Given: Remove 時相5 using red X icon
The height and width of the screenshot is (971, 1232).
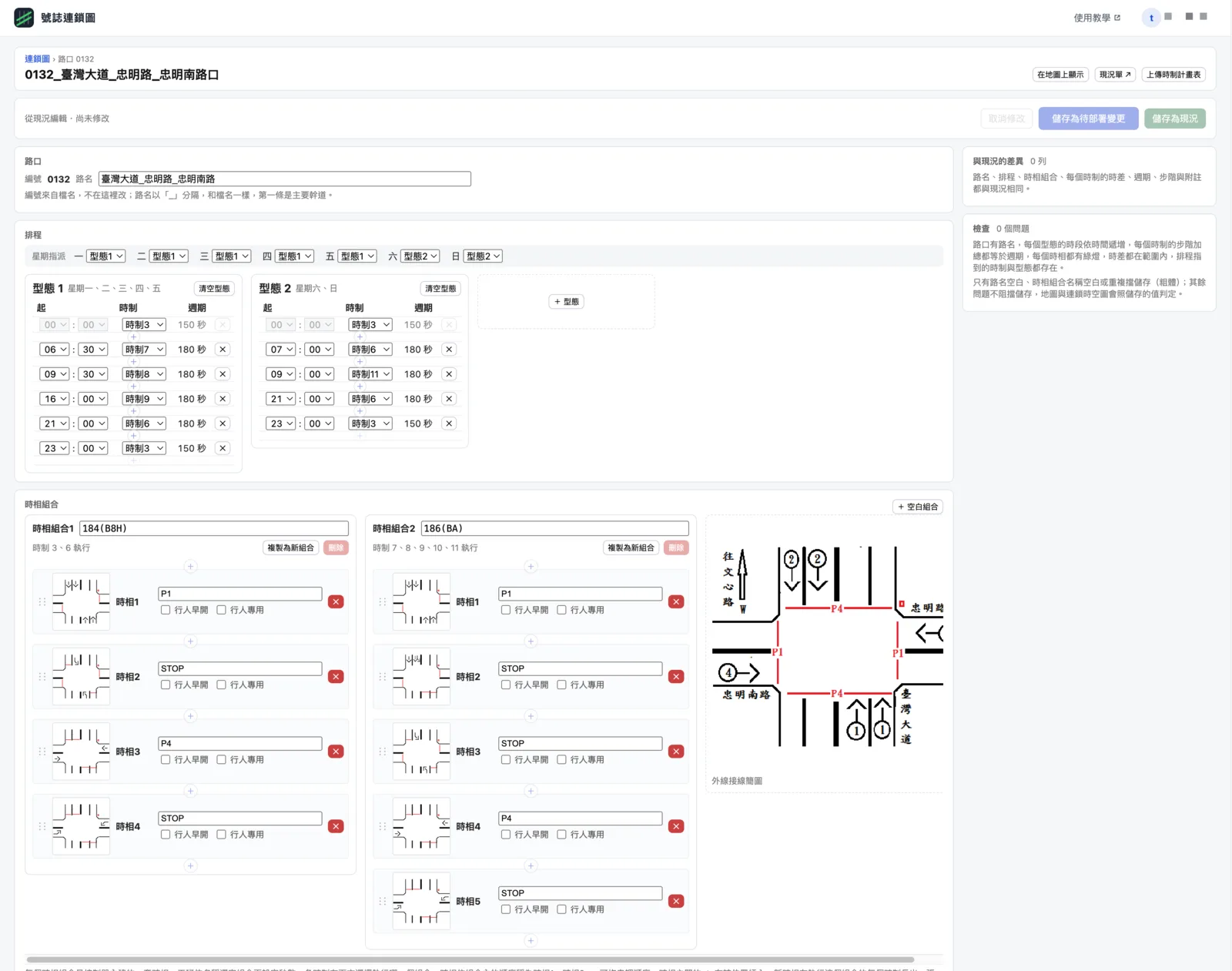Looking at the screenshot, I should [676, 901].
